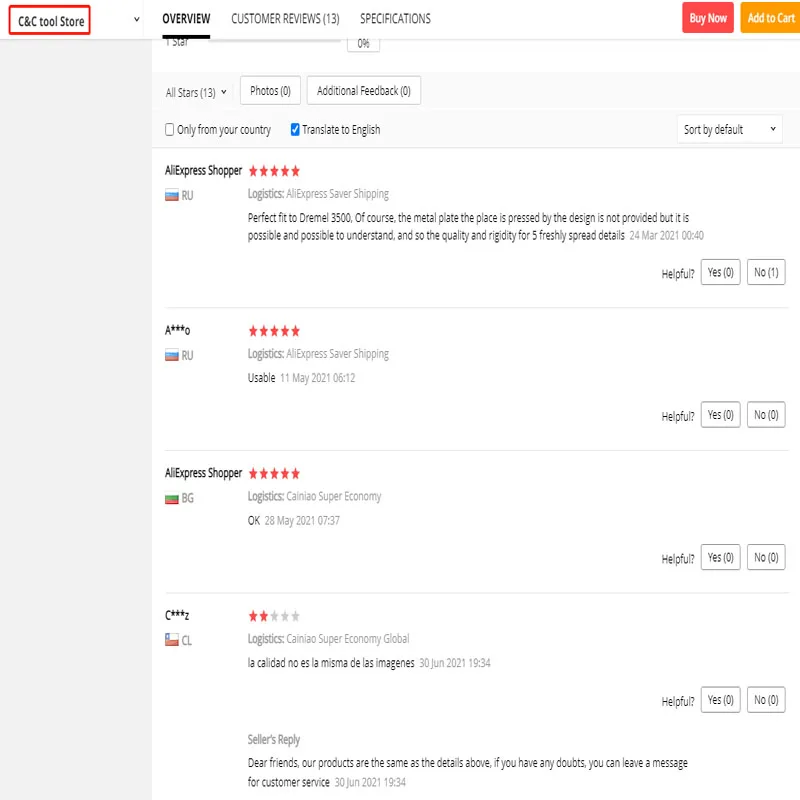
Task: Open the Customer Reviews (13) tab
Action: (x=285, y=19)
